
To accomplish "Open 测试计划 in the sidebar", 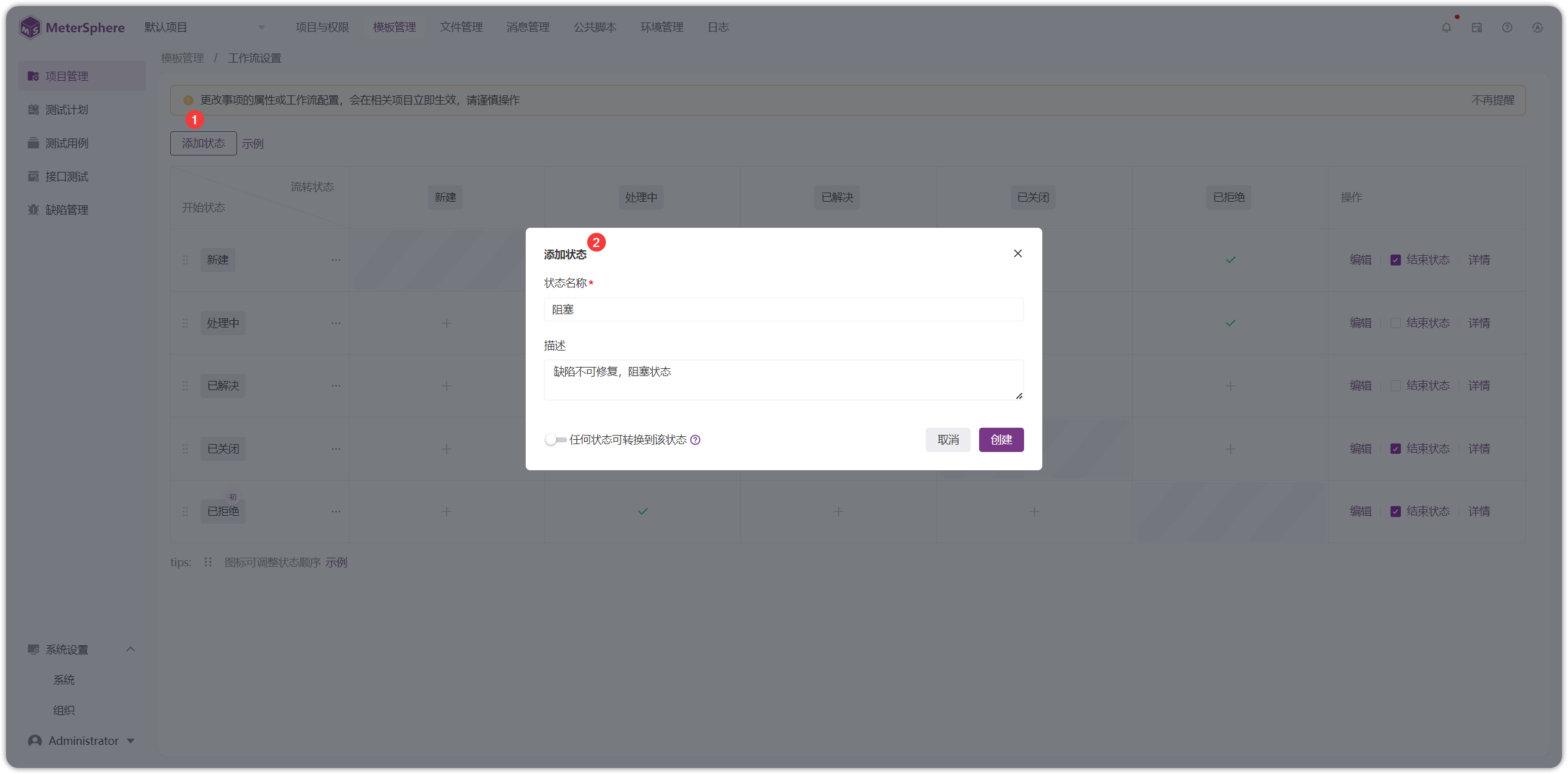I will point(81,109).
